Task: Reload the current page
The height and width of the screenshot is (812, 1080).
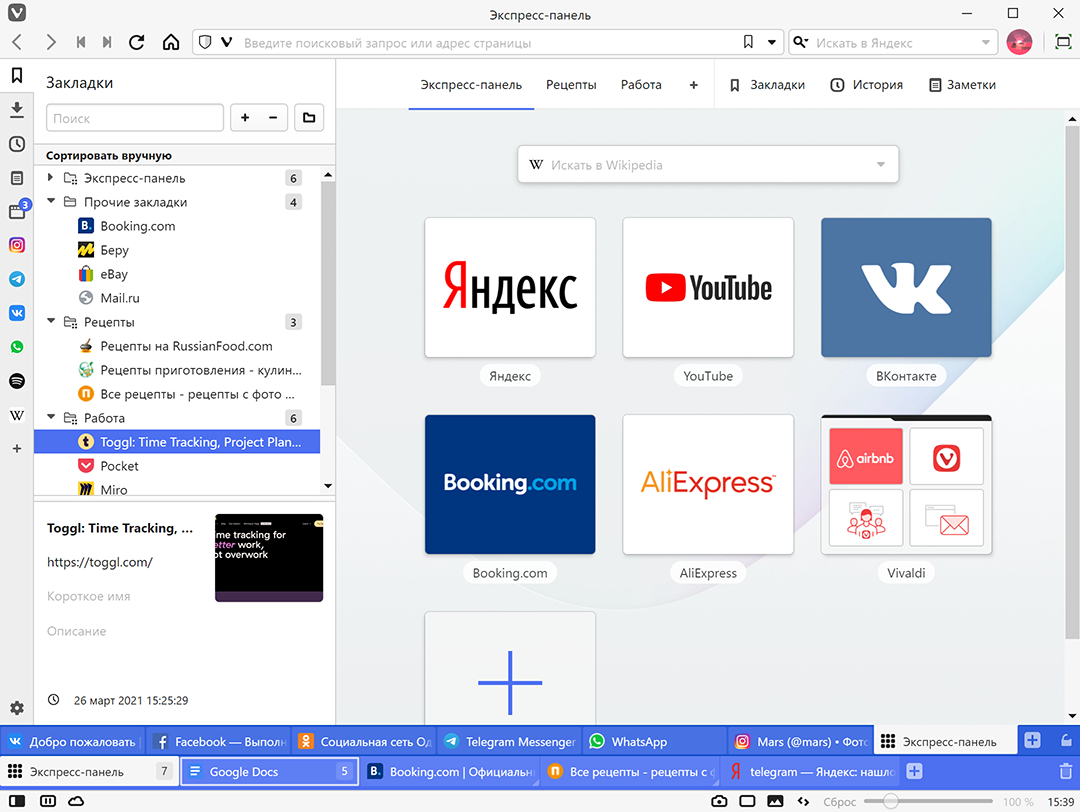Action: (137, 43)
